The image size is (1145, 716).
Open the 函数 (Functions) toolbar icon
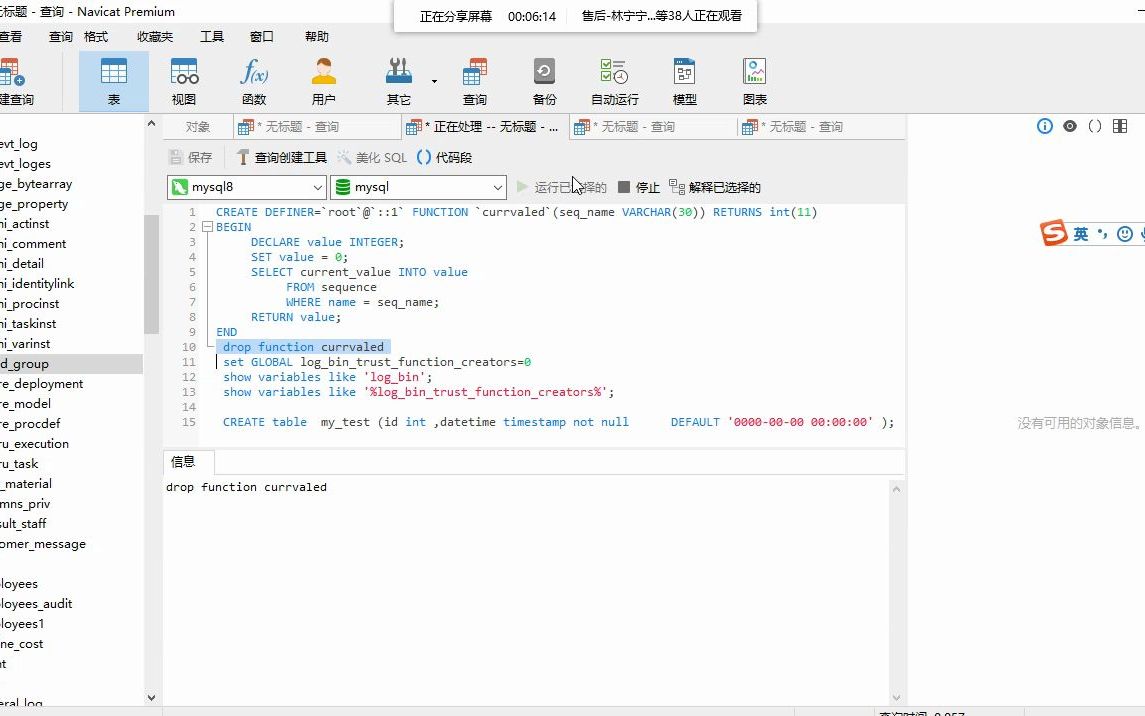tap(254, 80)
